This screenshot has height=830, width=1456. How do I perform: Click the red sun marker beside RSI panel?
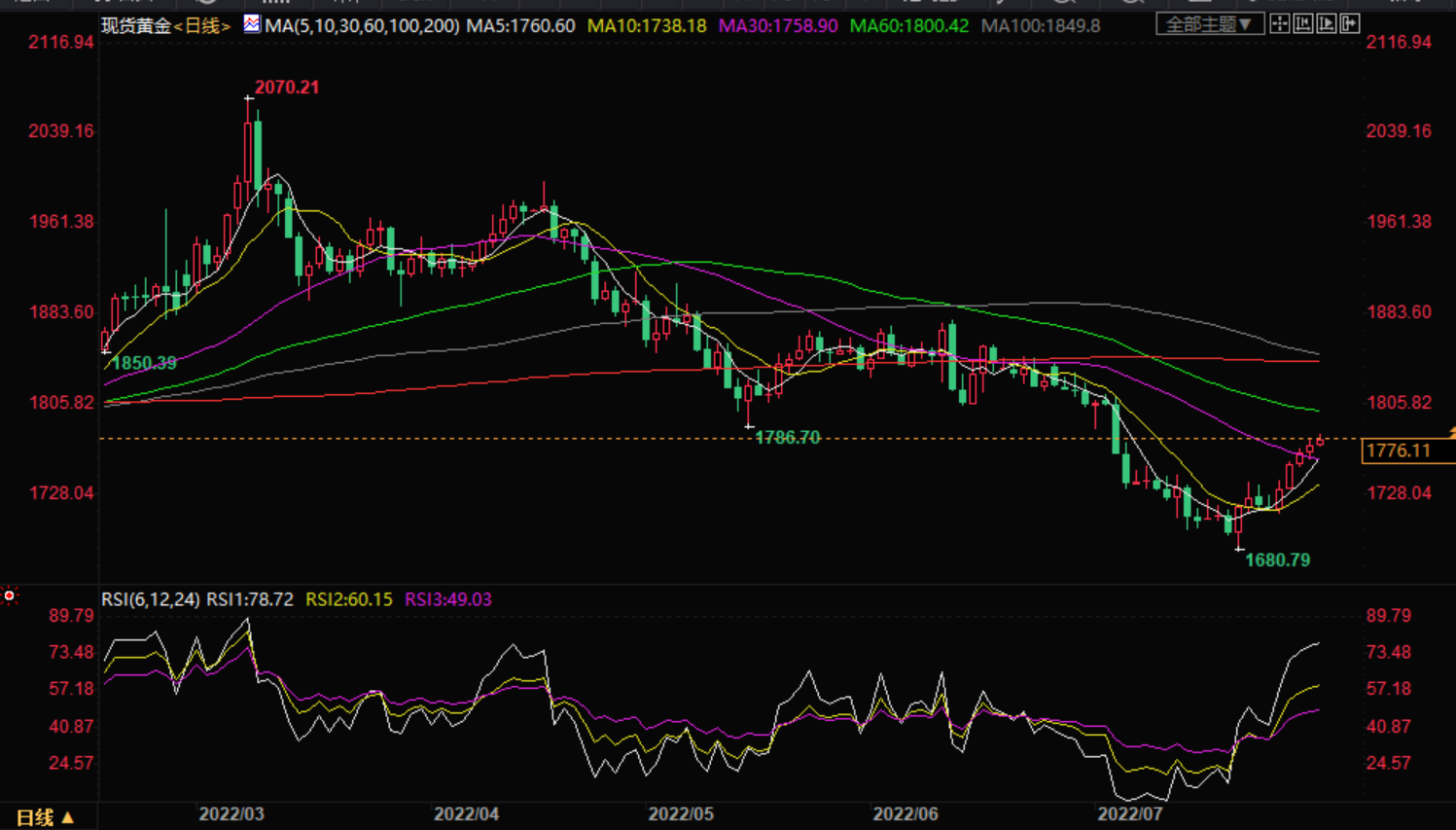[10, 595]
